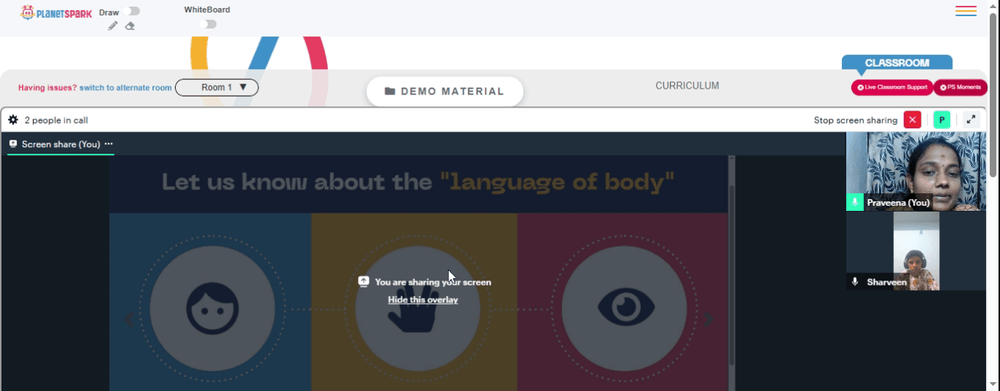Click the eye icon circle
Screen dimensions: 1000x391
pyautogui.click(x=624, y=309)
